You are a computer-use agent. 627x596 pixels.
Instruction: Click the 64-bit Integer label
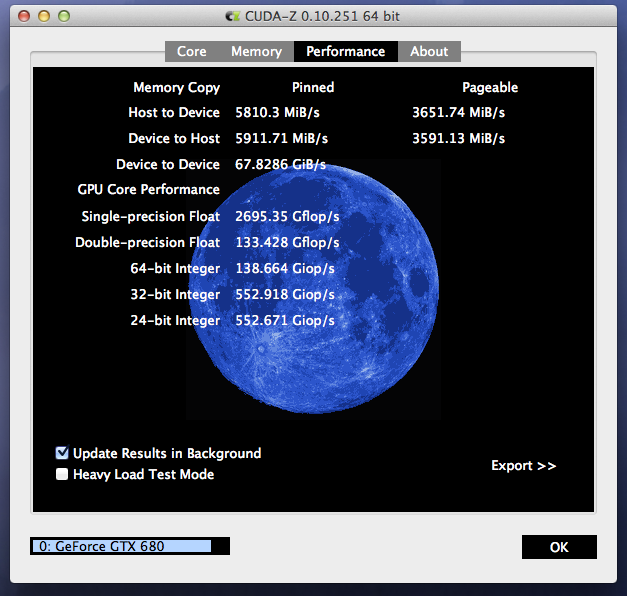coord(175,268)
